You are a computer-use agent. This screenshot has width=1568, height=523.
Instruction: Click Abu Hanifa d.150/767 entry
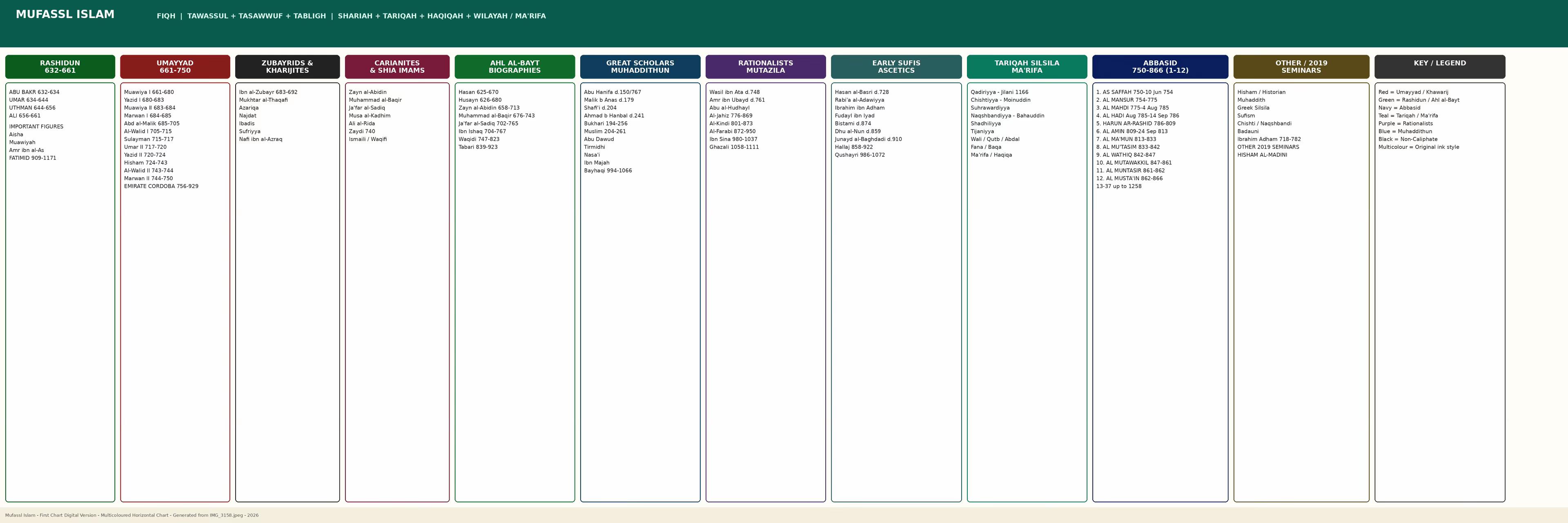point(612,92)
